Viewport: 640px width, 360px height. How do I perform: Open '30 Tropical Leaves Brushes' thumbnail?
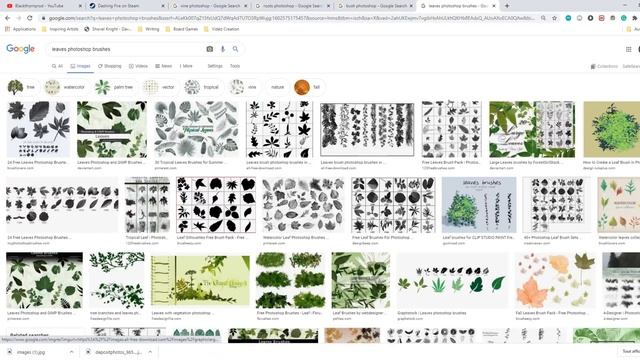[196, 129]
